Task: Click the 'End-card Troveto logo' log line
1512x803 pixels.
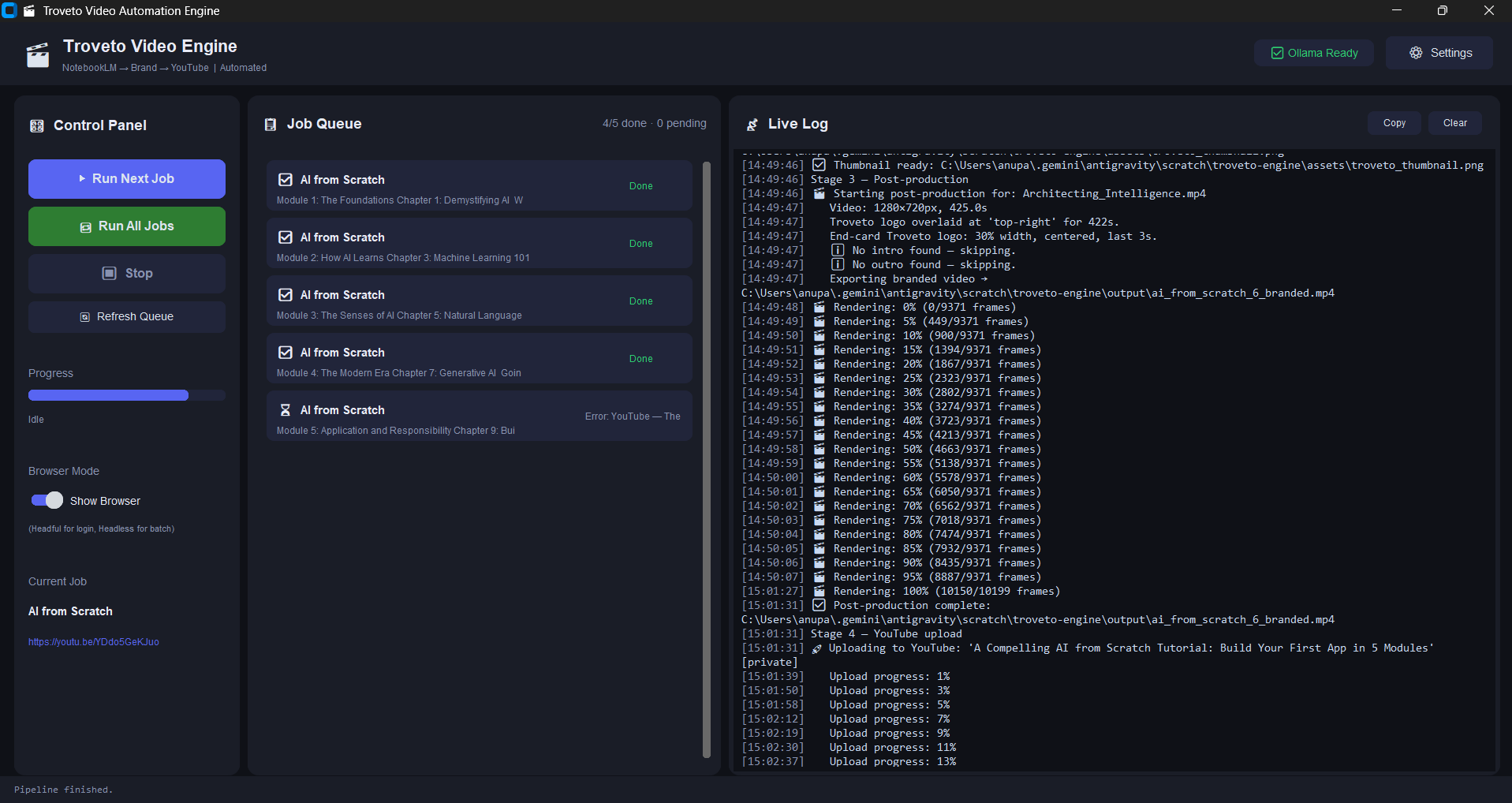Action: 993,237
